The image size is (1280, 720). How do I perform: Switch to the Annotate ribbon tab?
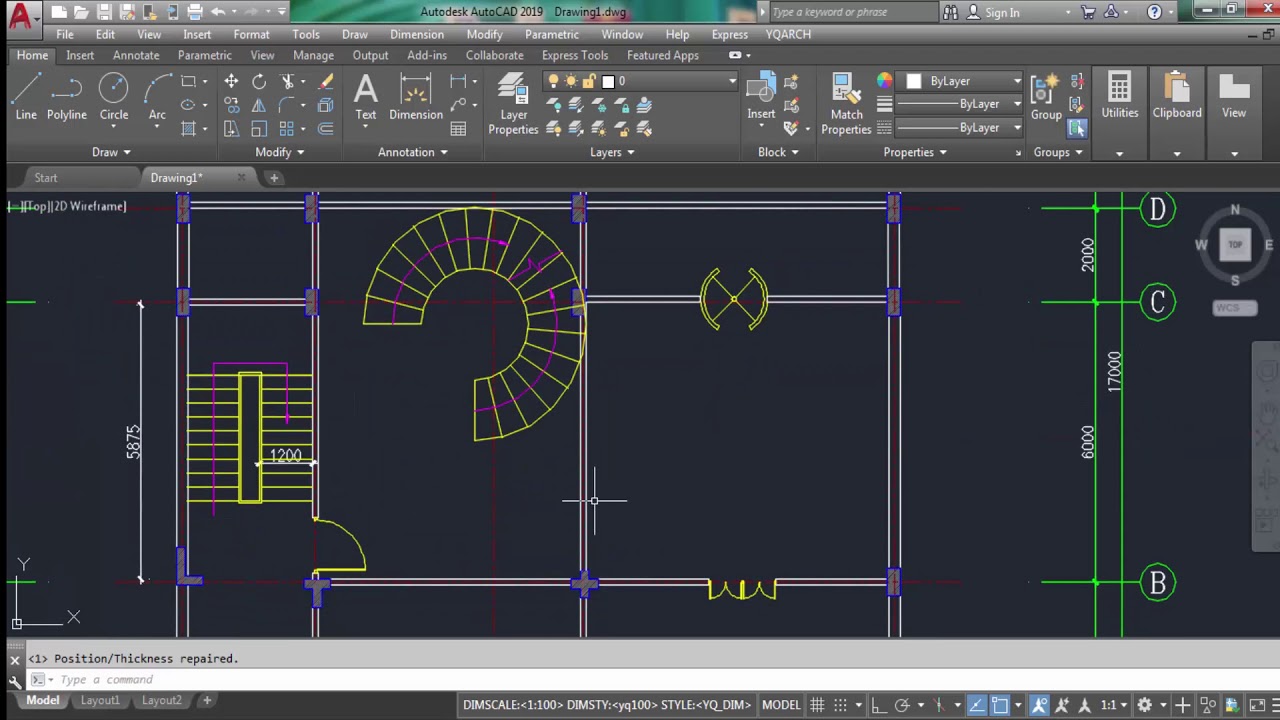[x=136, y=55]
